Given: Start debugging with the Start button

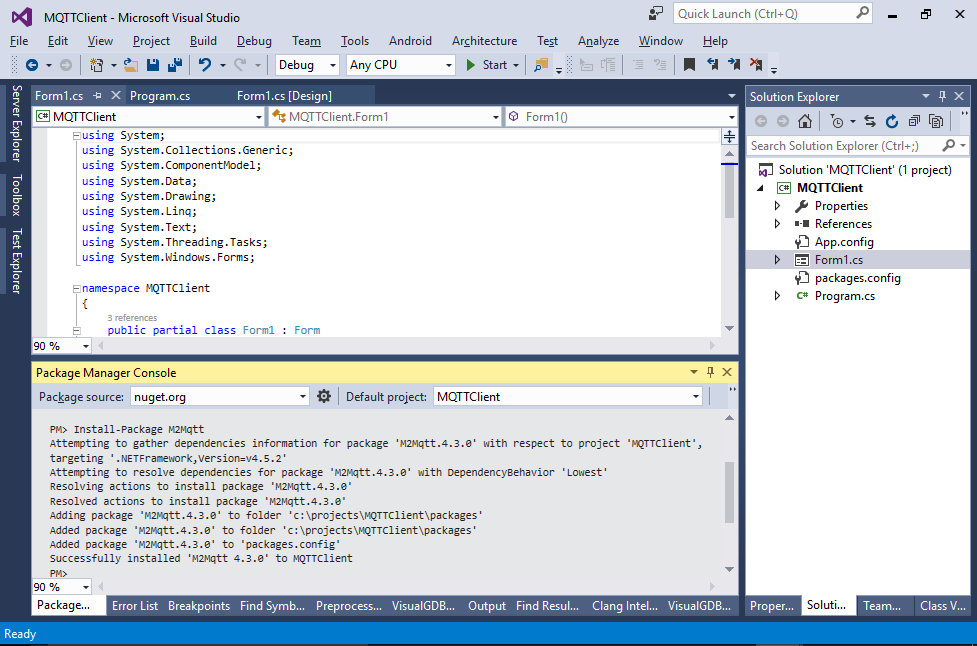Looking at the screenshot, I should (x=487, y=65).
